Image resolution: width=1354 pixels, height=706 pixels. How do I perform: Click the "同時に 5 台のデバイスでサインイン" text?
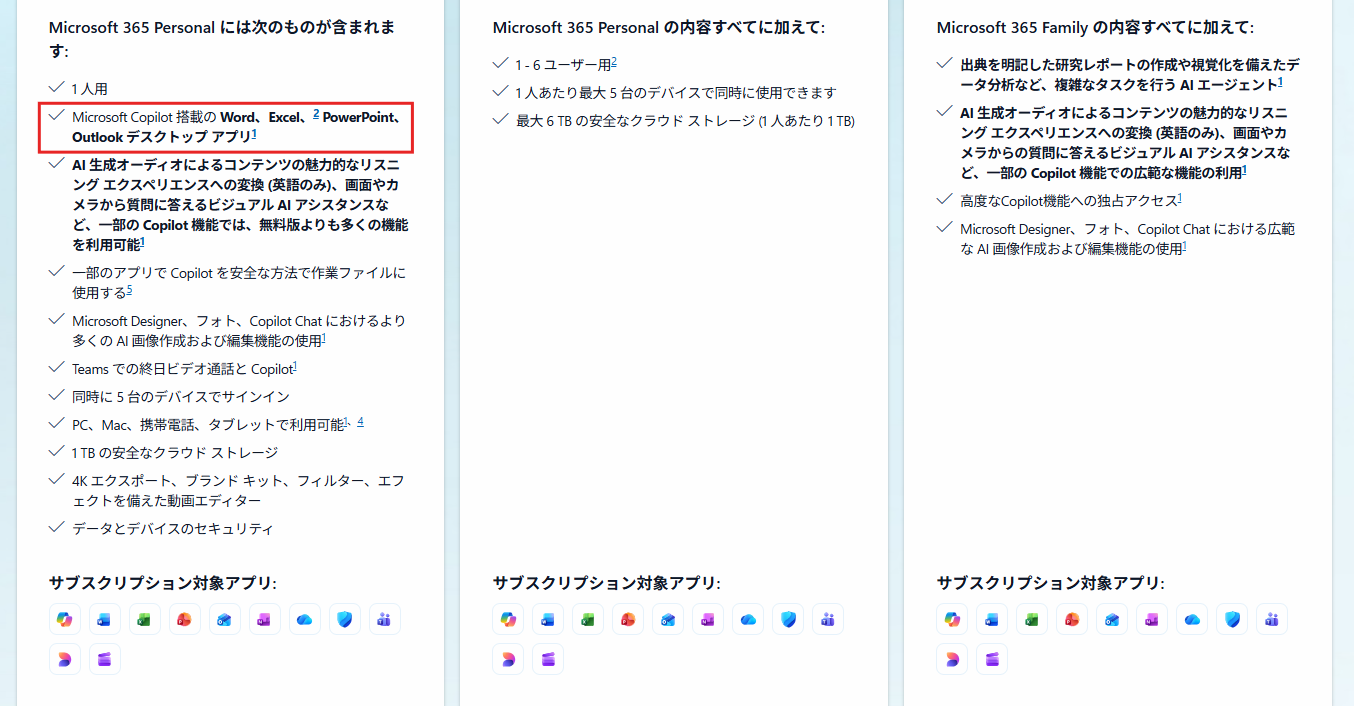(181, 397)
